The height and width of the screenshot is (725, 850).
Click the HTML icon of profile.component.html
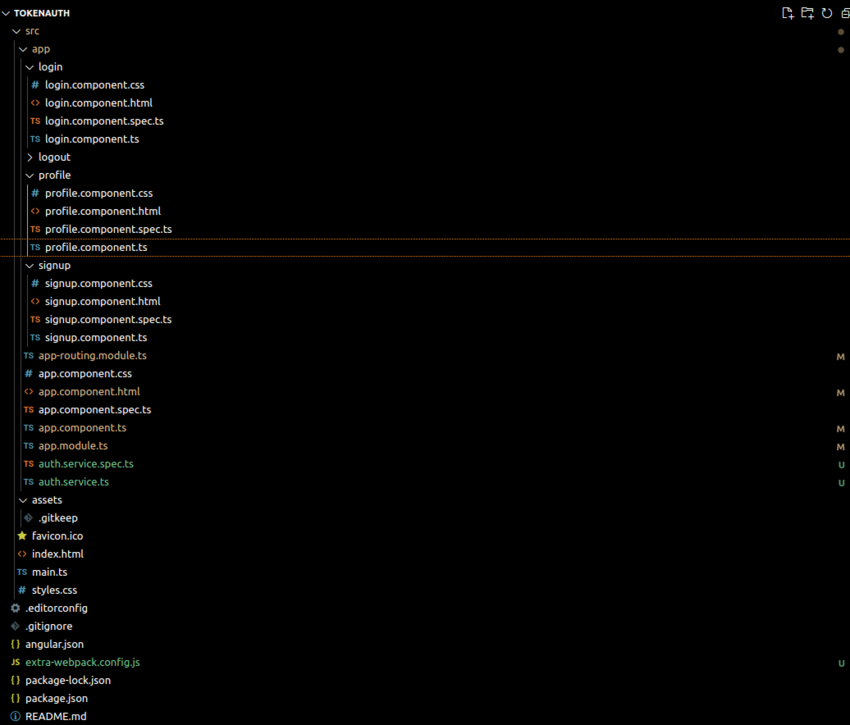tap(35, 211)
